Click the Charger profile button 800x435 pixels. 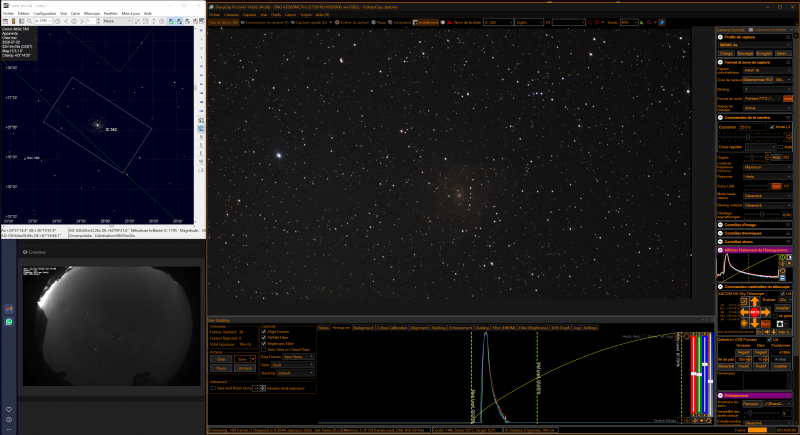[x=726, y=53]
